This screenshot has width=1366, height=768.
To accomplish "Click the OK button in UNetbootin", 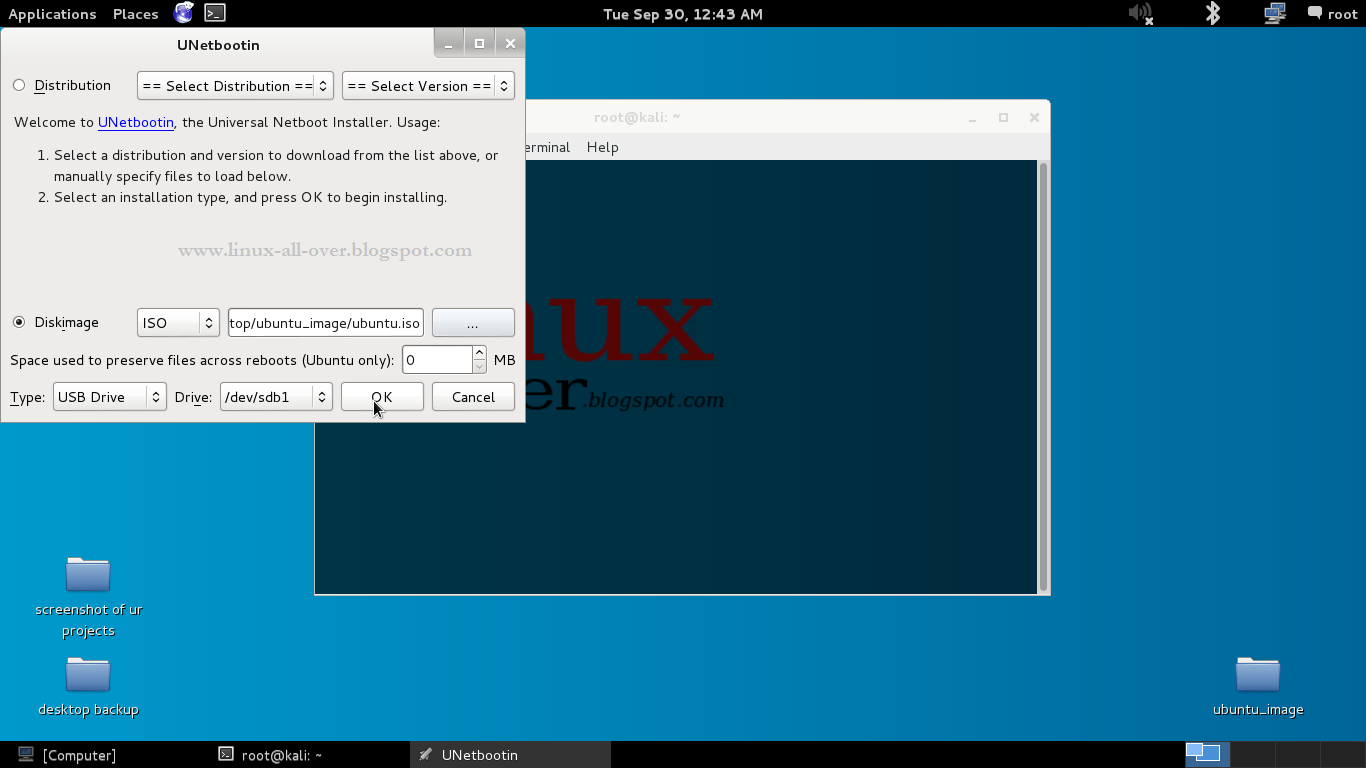I will [x=382, y=397].
